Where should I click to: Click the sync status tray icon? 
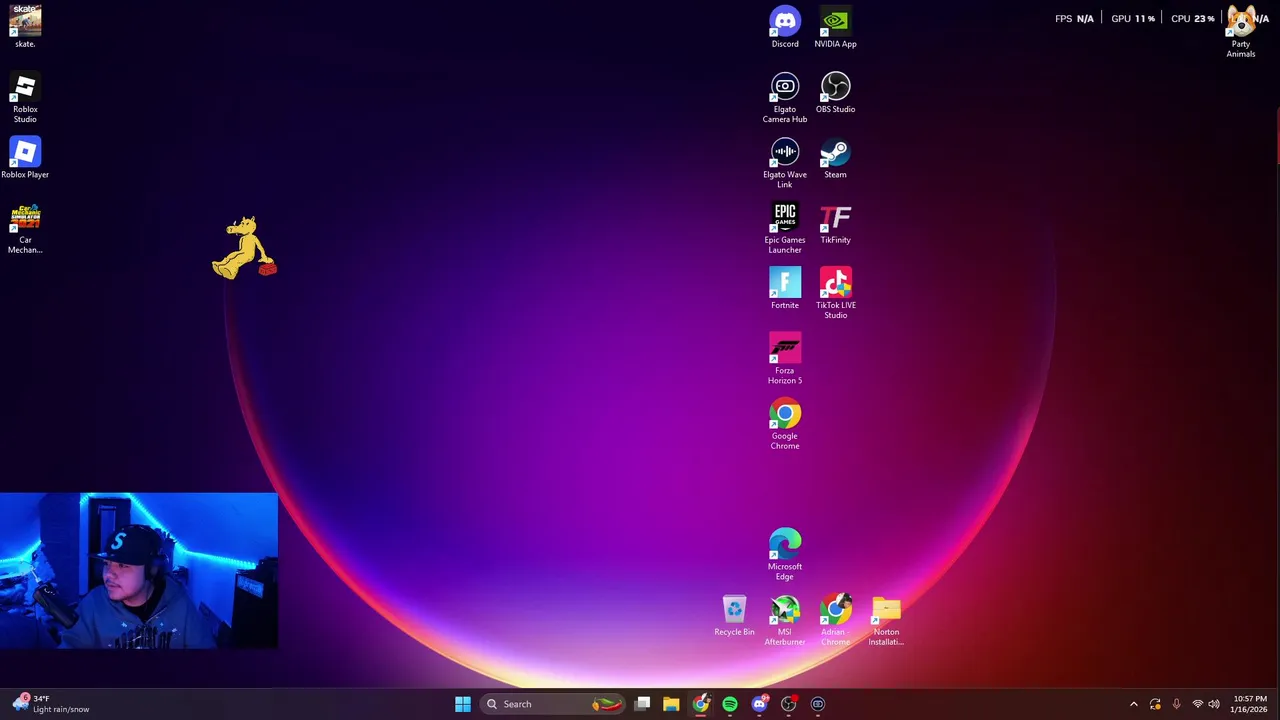tap(1155, 704)
